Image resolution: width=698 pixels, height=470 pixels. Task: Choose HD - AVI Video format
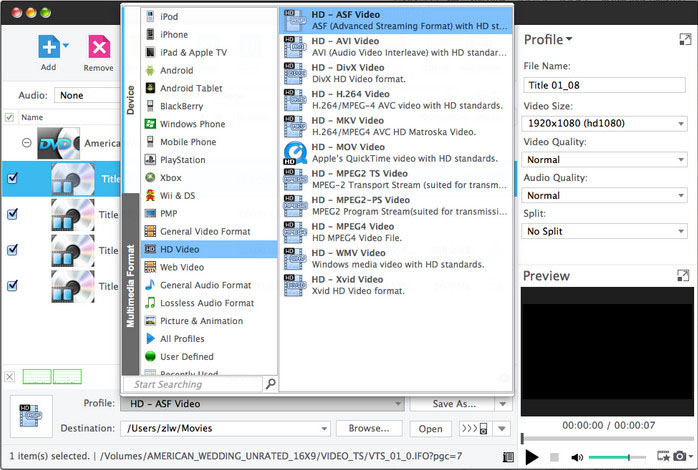pyautogui.click(x=396, y=47)
